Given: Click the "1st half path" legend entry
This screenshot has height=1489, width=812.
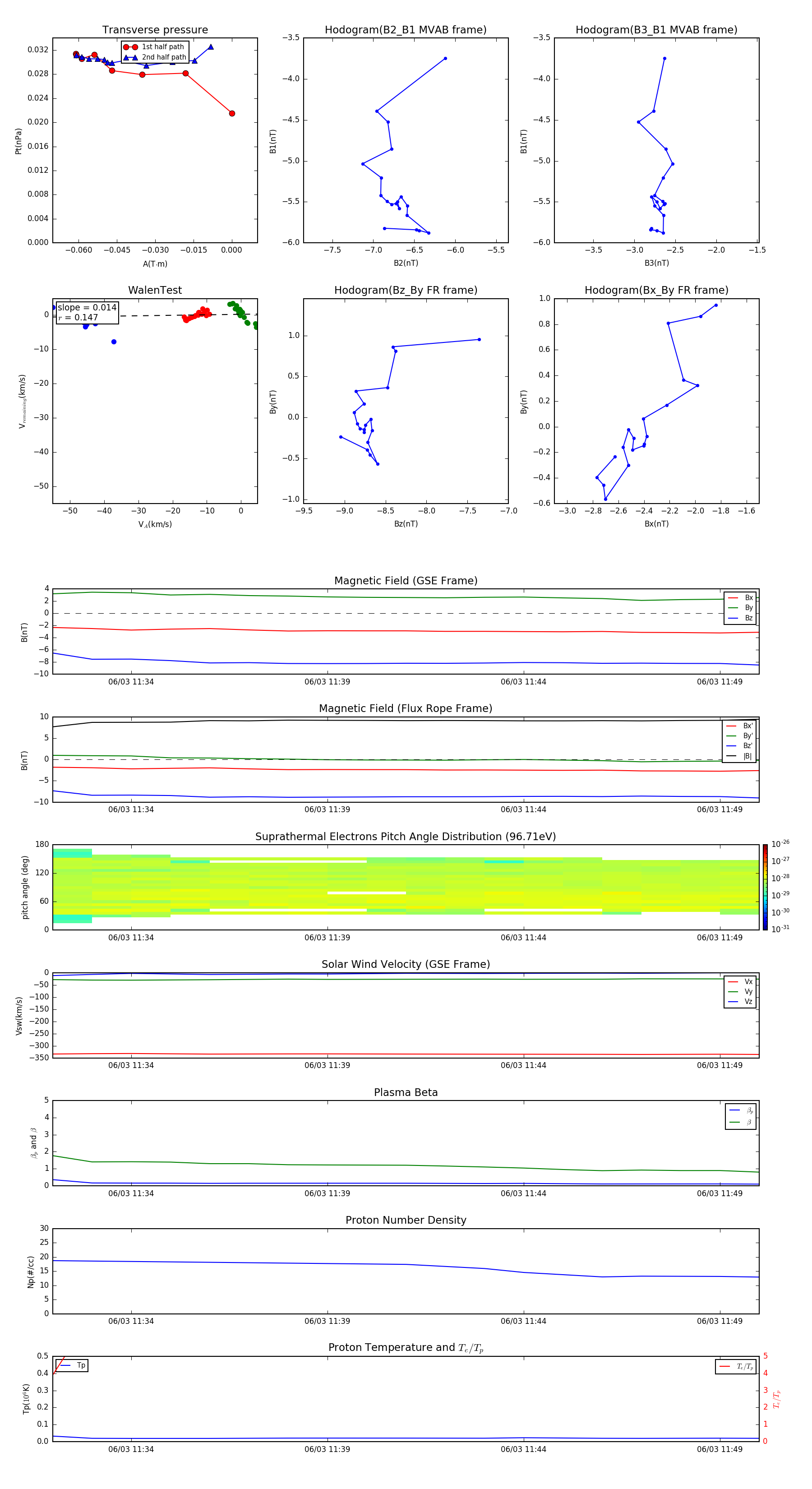Looking at the screenshot, I should [x=154, y=47].
